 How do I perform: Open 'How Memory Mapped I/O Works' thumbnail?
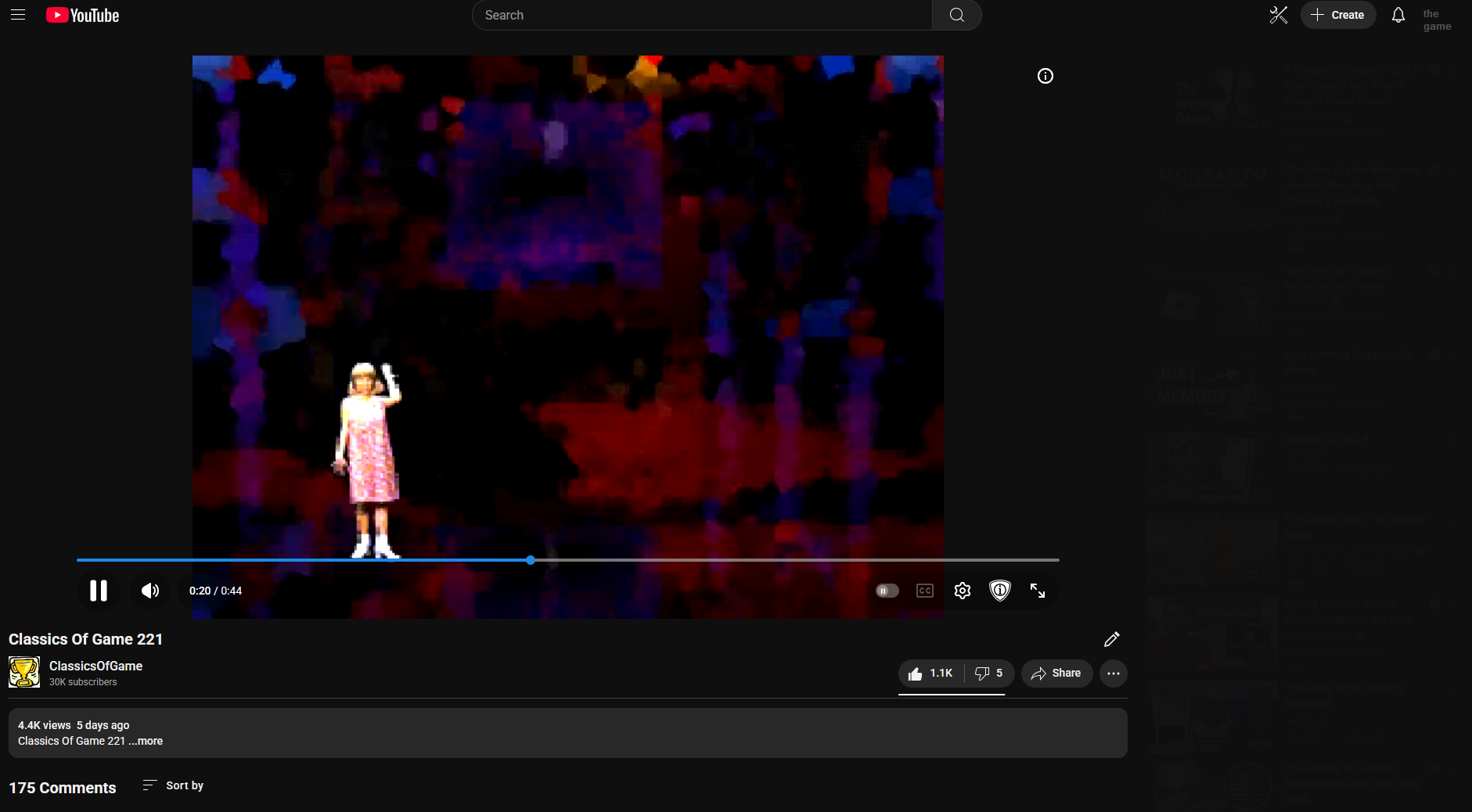pos(1213,383)
